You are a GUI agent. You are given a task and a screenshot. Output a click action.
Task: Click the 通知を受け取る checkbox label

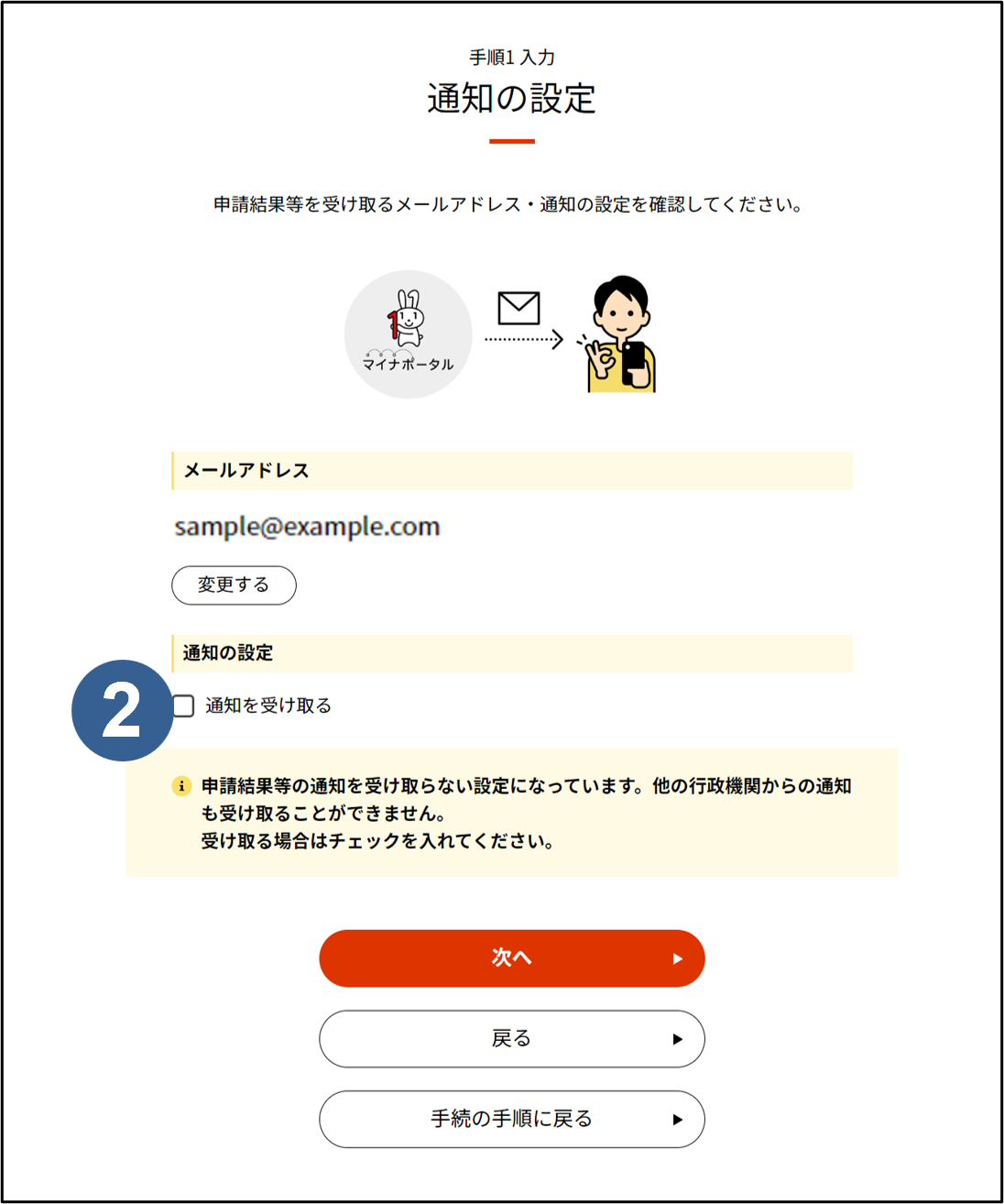pyautogui.click(x=268, y=706)
